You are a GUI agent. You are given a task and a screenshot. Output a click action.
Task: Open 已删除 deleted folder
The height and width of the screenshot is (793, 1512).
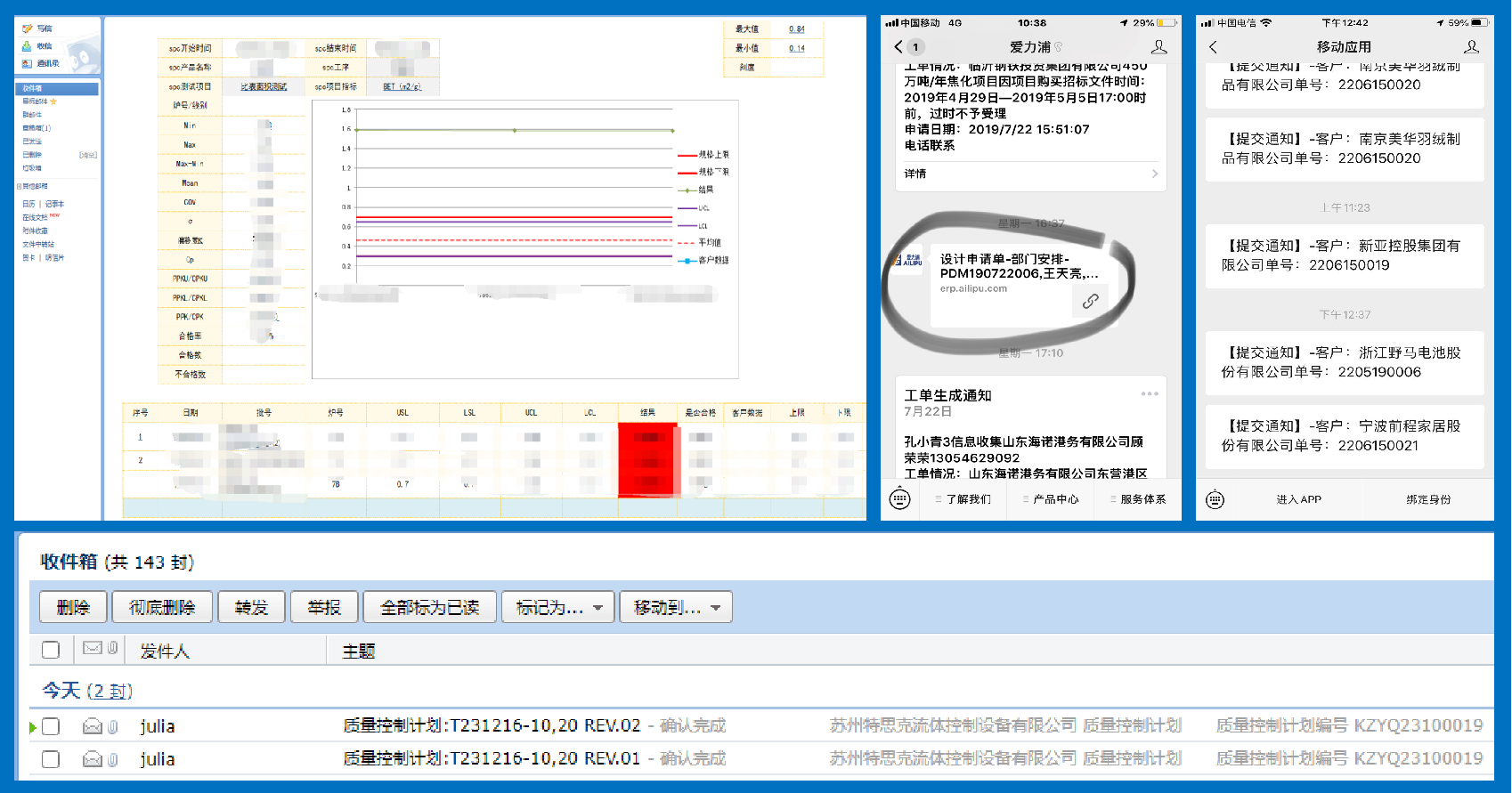click(x=32, y=155)
